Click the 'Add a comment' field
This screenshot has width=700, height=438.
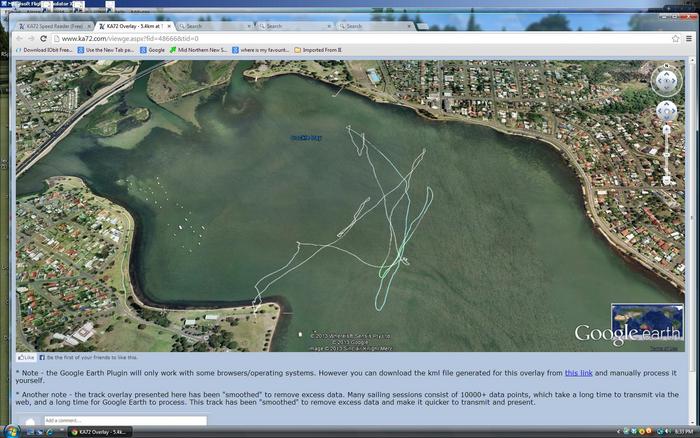click(125, 421)
